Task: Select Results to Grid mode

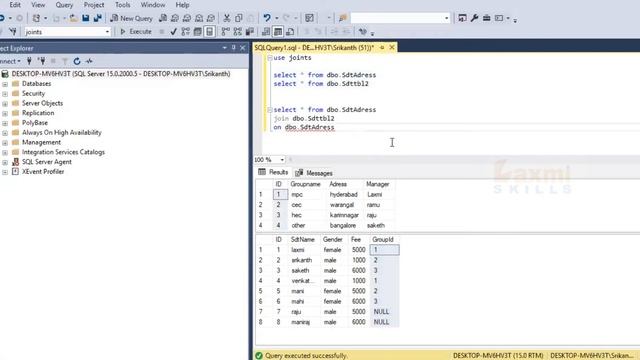Action: pos(278,31)
